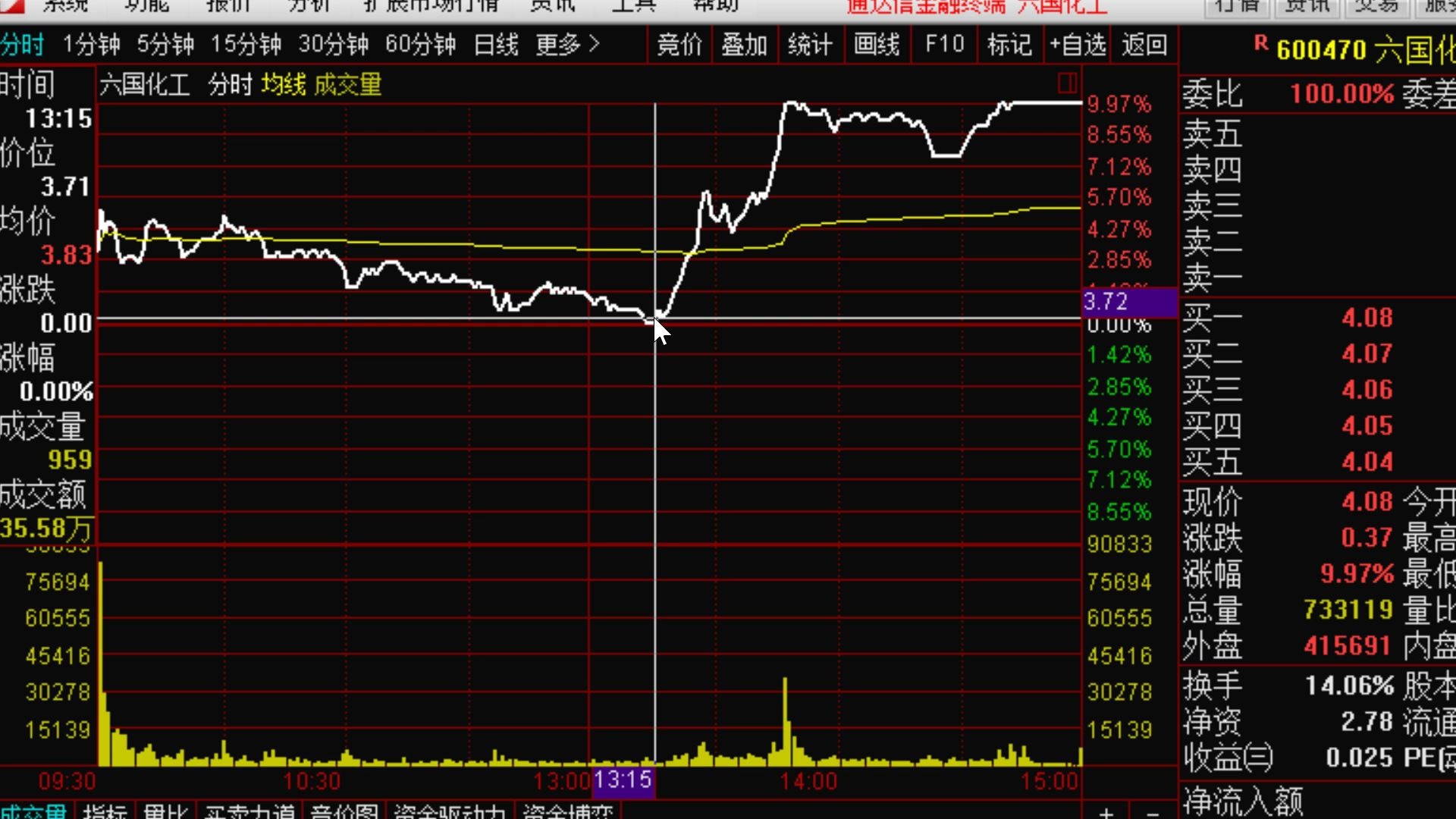Click the 买一 price 4.08
This screenshot has height=819, width=1456.
(x=1367, y=317)
